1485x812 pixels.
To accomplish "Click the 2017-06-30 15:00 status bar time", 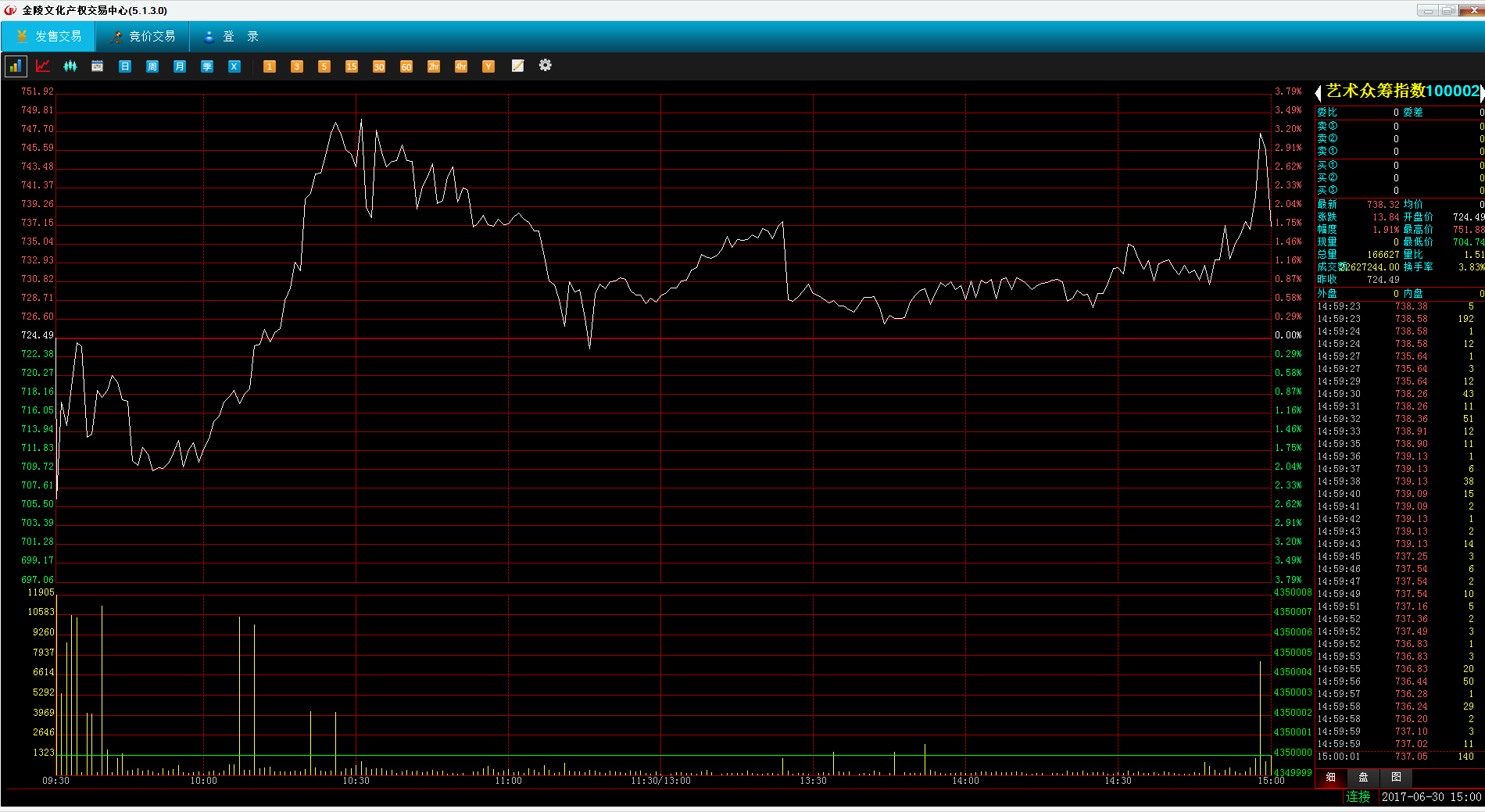I will (1431, 797).
